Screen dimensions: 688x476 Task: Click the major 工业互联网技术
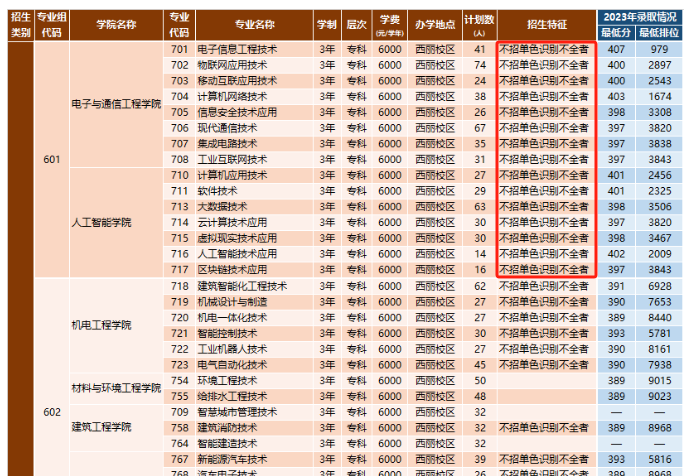[254, 160]
